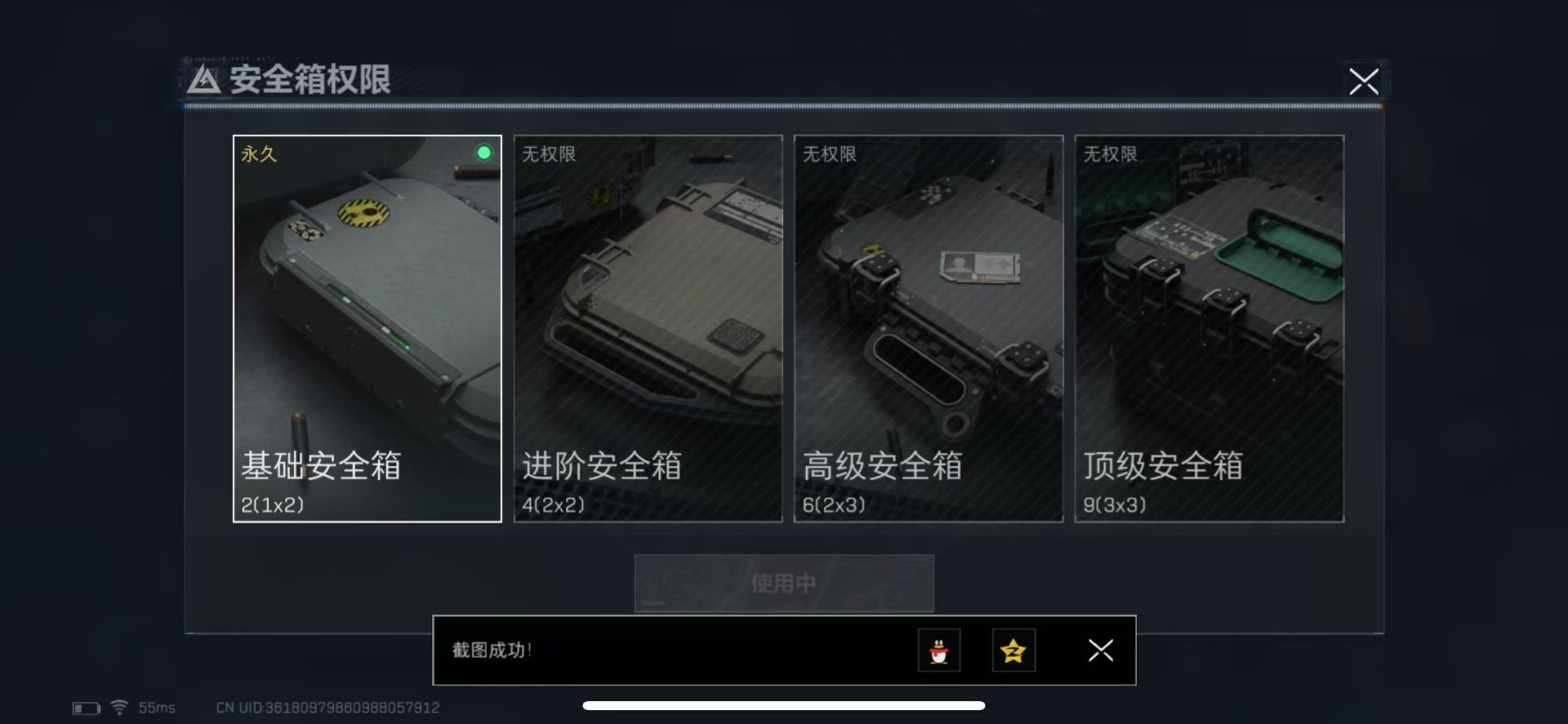Click the triangle logo beside 安全箱权限
The image size is (1568, 724).
point(203,79)
